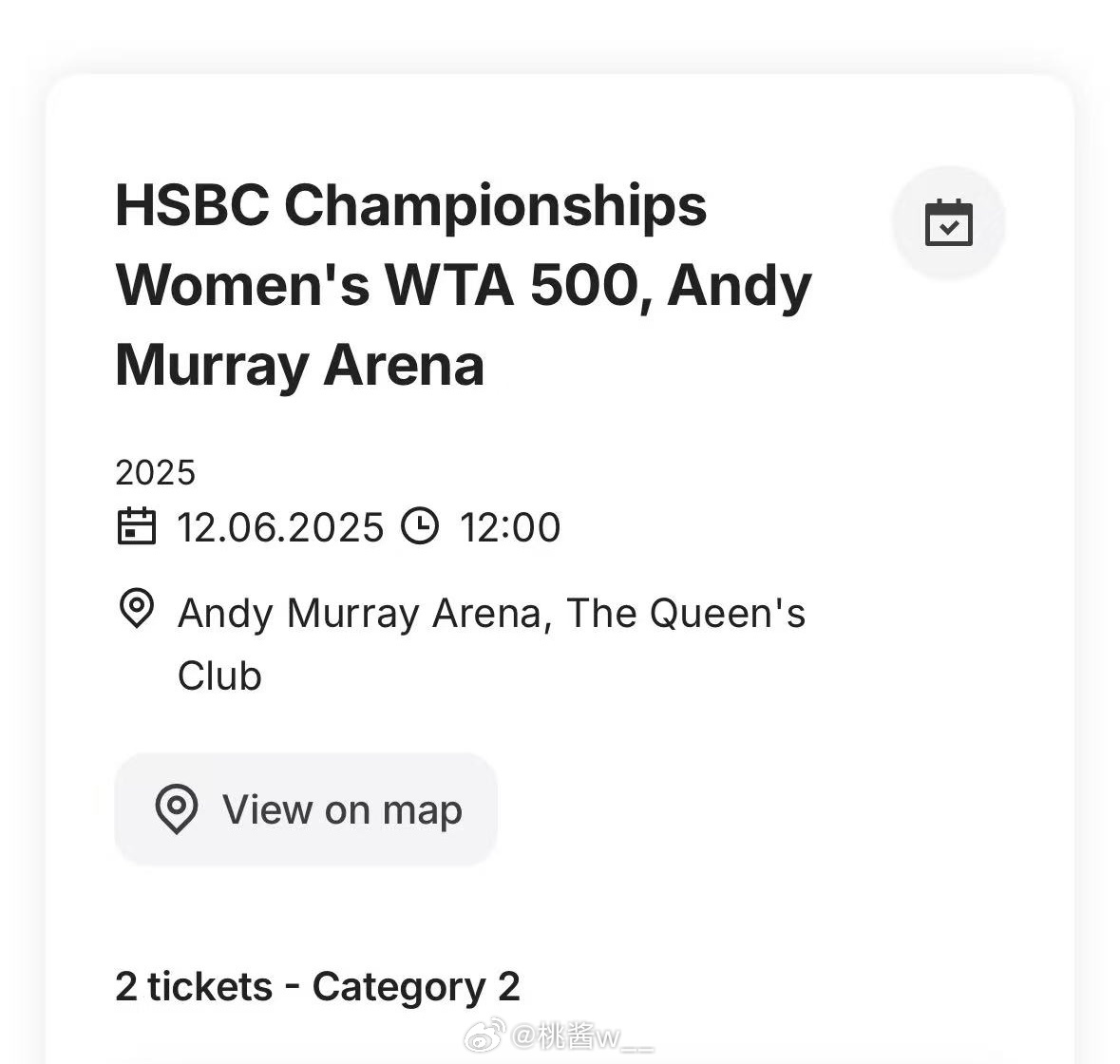Click the 12:00 start time
The image size is (1120, 1064).
pos(510,527)
